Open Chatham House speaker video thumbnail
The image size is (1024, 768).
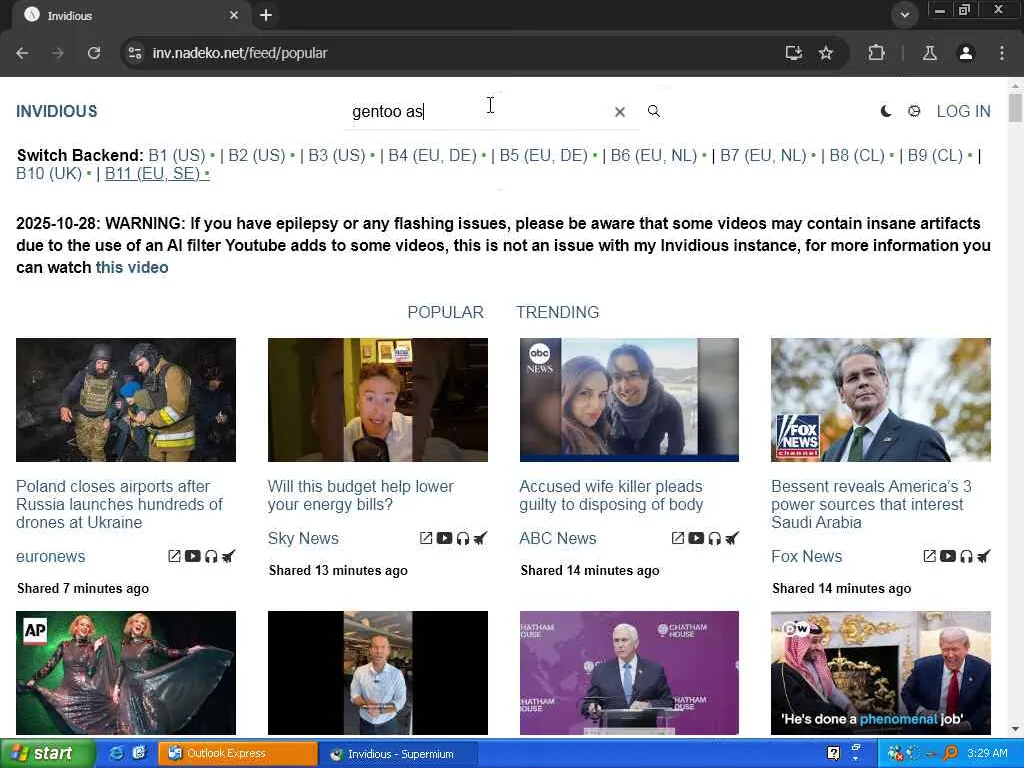pos(629,673)
